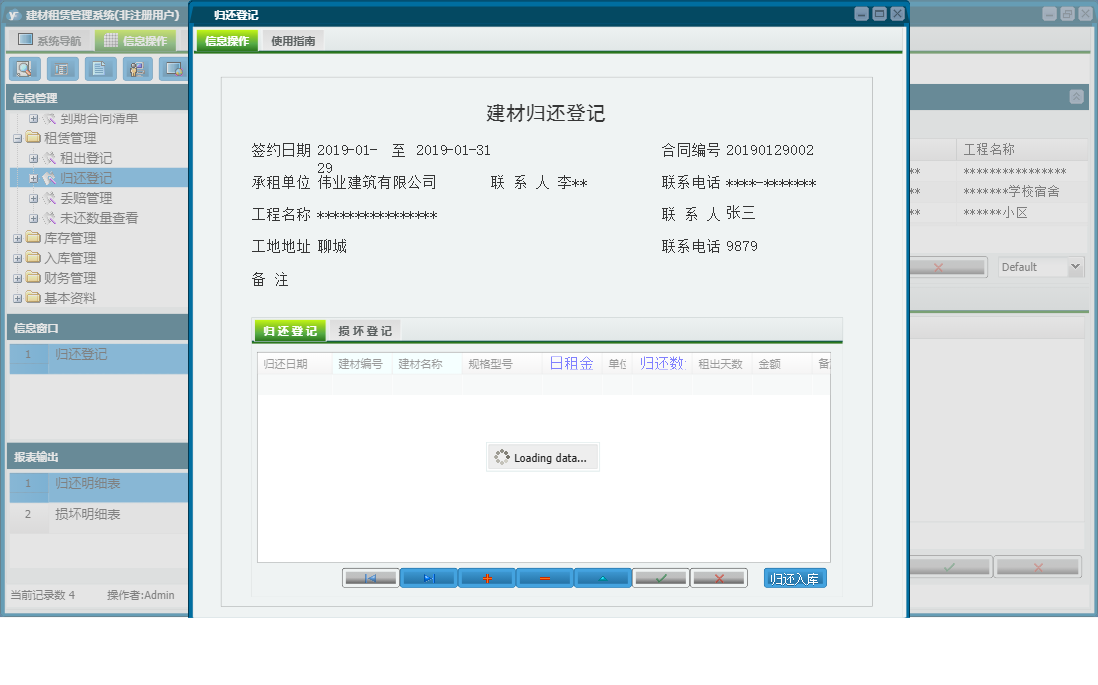The width and height of the screenshot is (1098, 685).
Task: Click the green checkmark save icon
Action: coord(660,577)
